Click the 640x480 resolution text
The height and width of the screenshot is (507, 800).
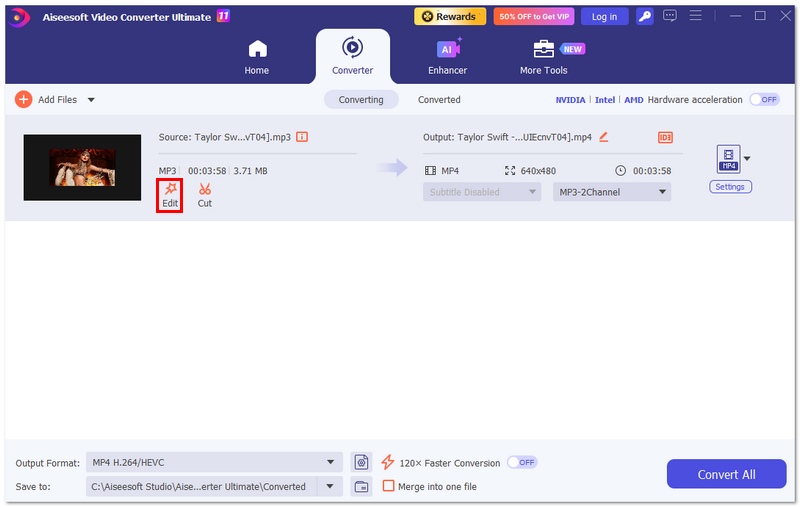[x=538, y=171]
